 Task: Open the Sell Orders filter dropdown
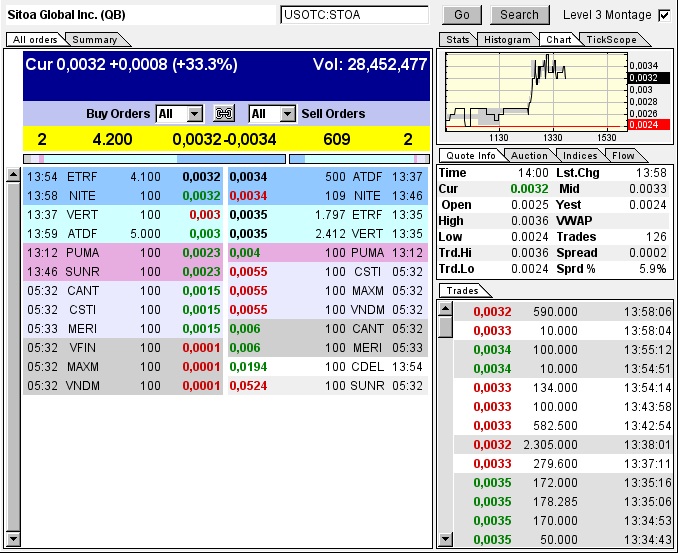click(x=286, y=114)
